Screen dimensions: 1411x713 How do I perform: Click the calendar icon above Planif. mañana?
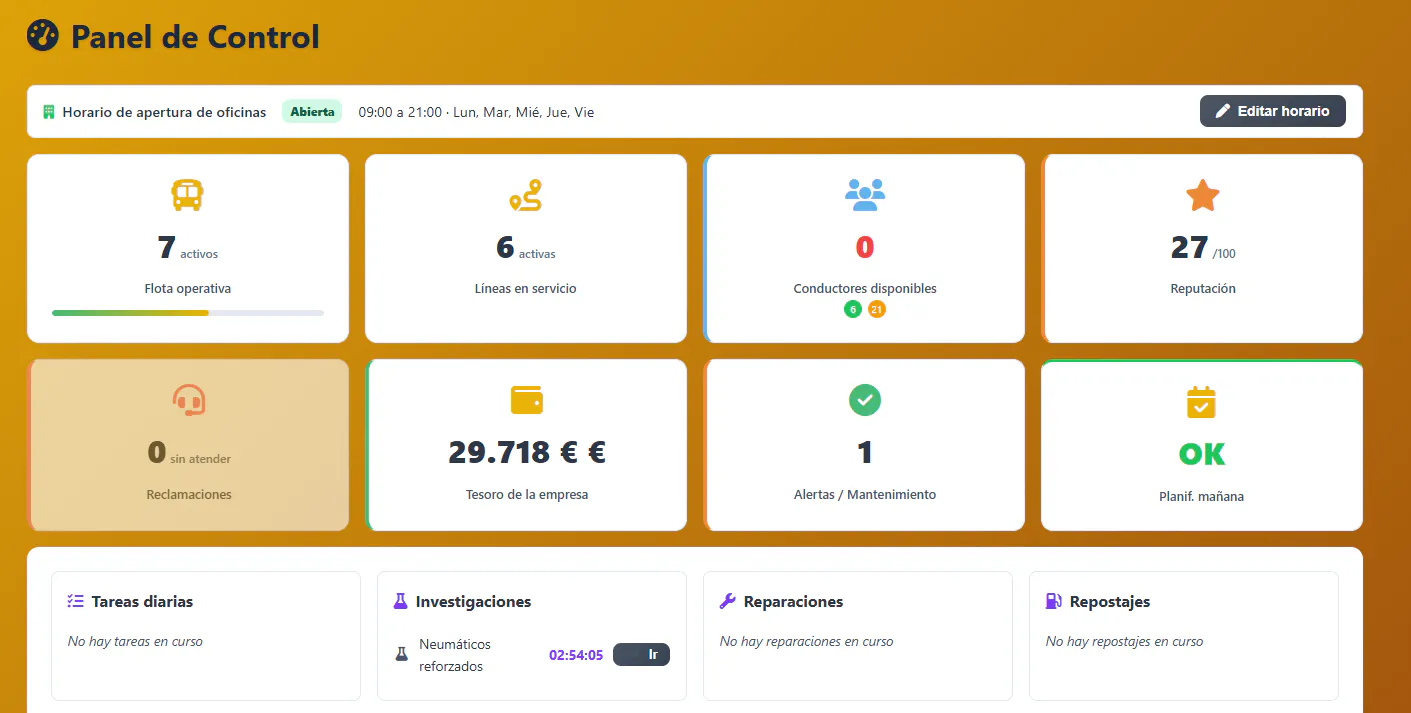pyautogui.click(x=1201, y=402)
